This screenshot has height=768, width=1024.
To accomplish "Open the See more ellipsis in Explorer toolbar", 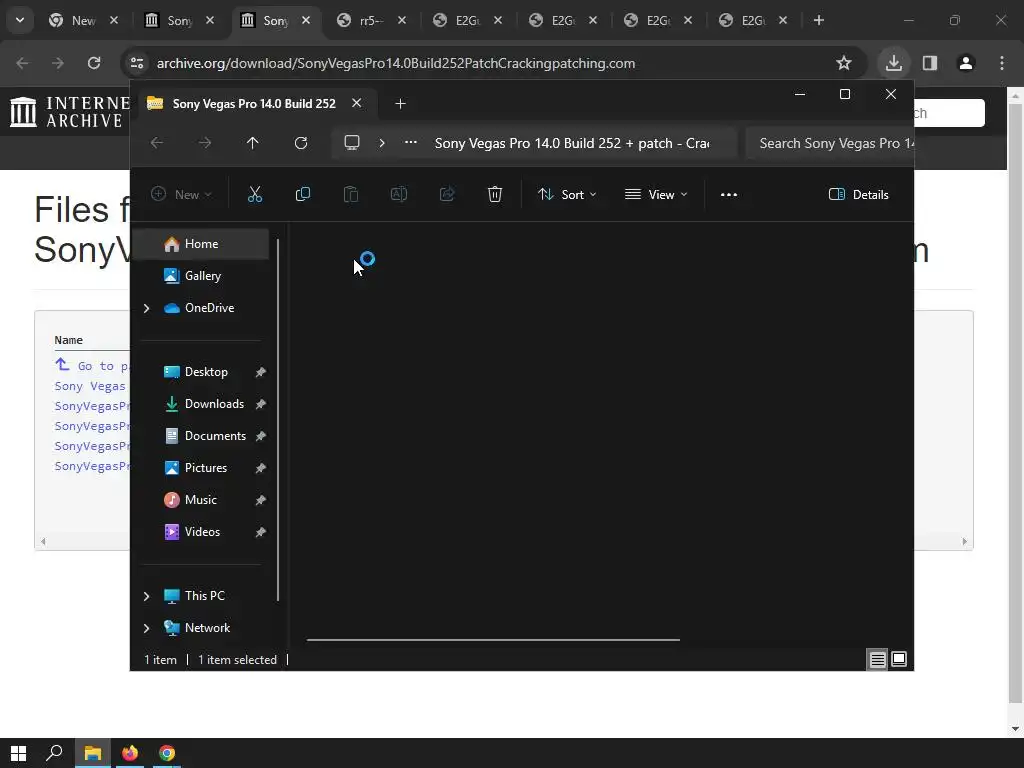I will pos(729,195).
